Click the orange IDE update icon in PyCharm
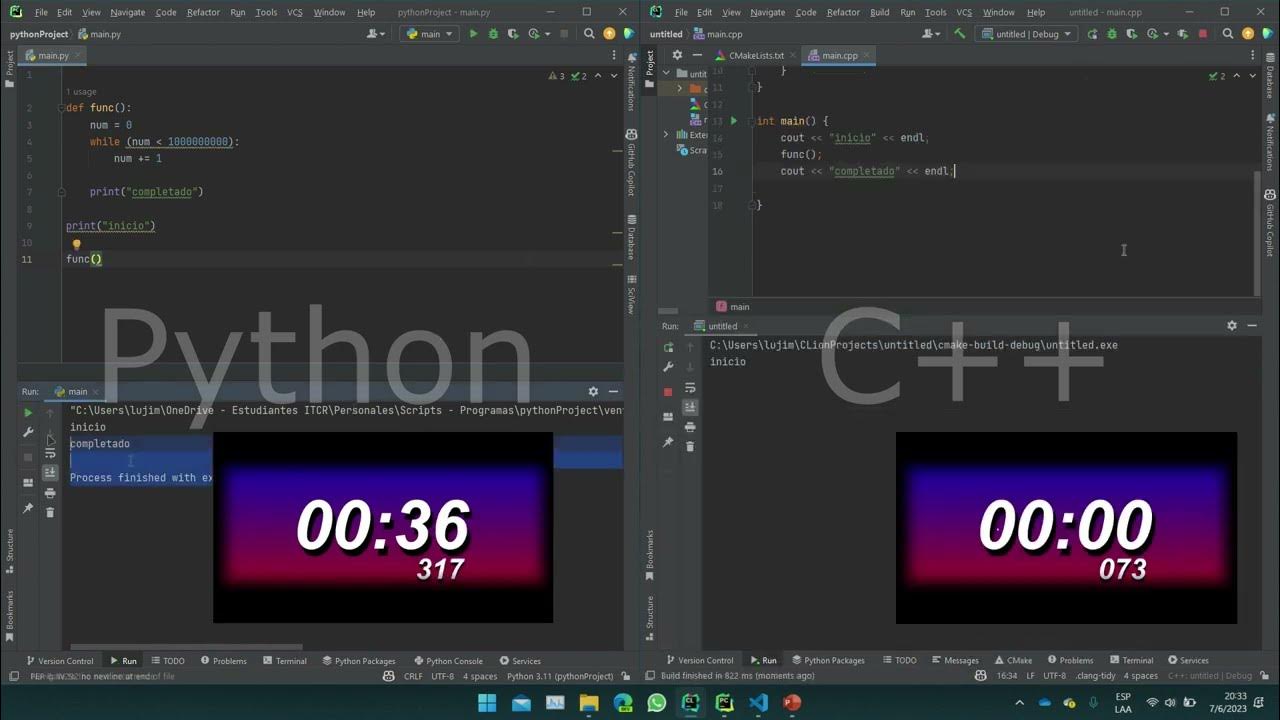 pyautogui.click(x=610, y=34)
